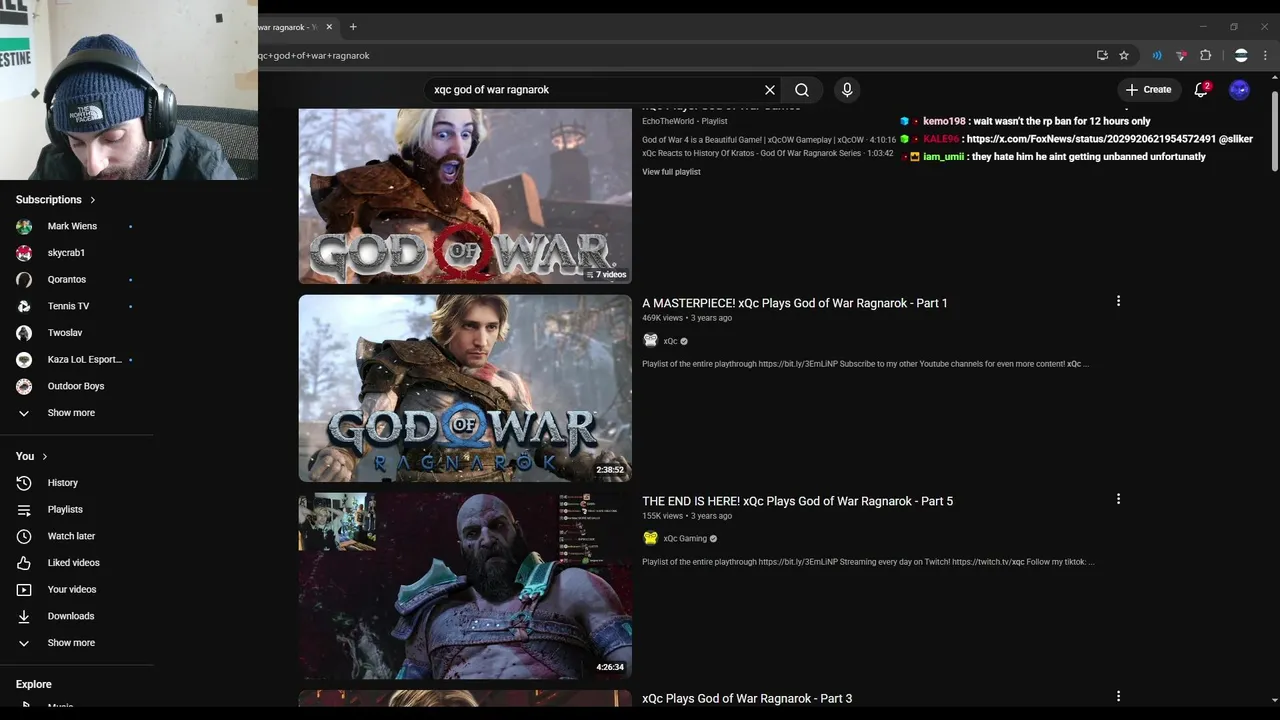This screenshot has width=1280, height=720.
Task: Click the xQc channel avatar icon
Action: coord(650,341)
